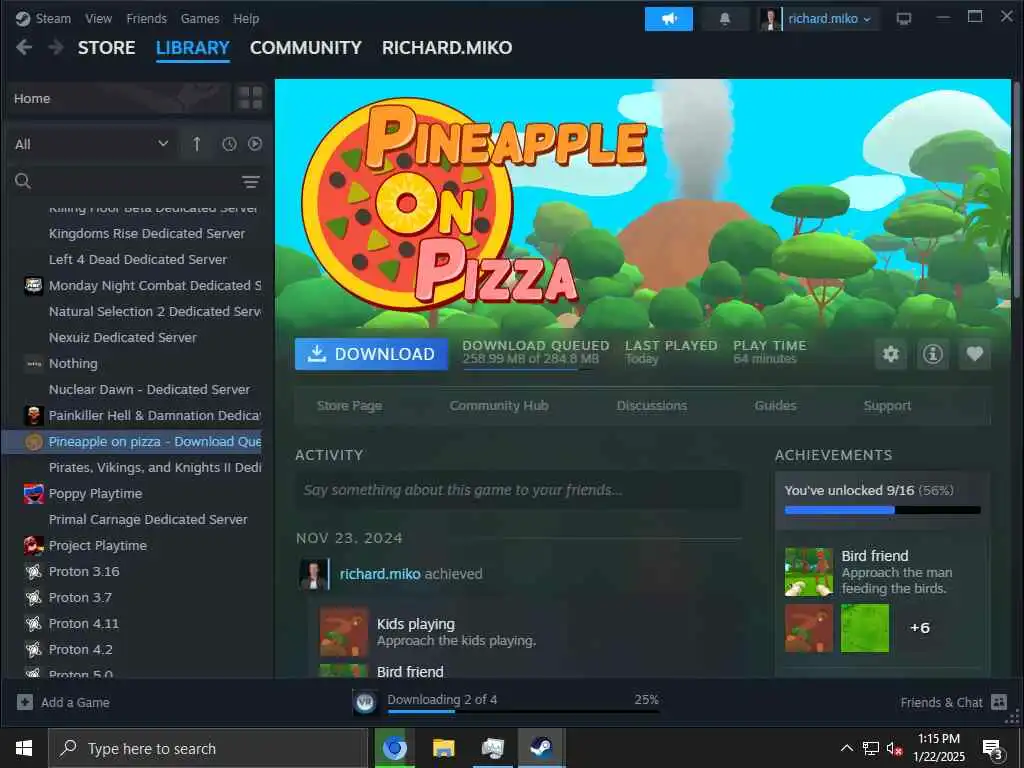Open File Explorer from the taskbar

click(443, 748)
